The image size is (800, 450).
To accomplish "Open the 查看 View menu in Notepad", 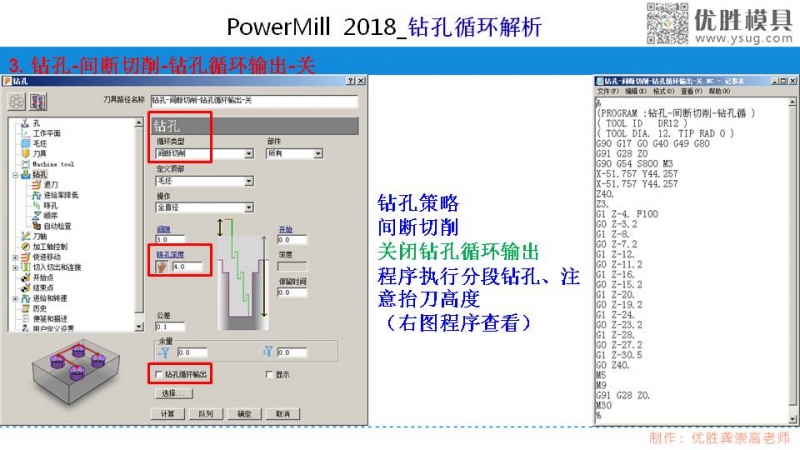I will (x=691, y=91).
